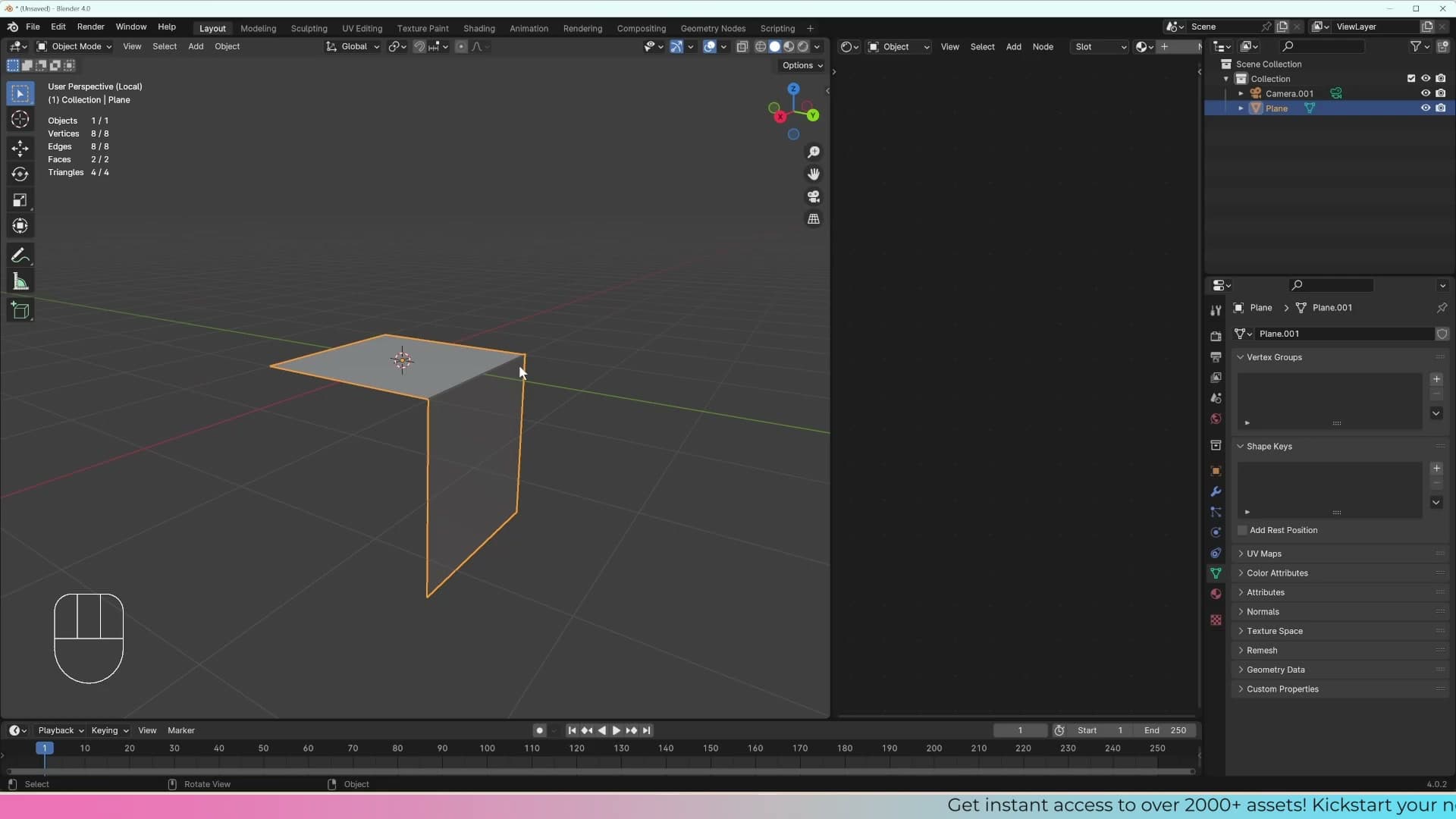
Task: Select wireframe viewport shading
Action: coord(761,46)
